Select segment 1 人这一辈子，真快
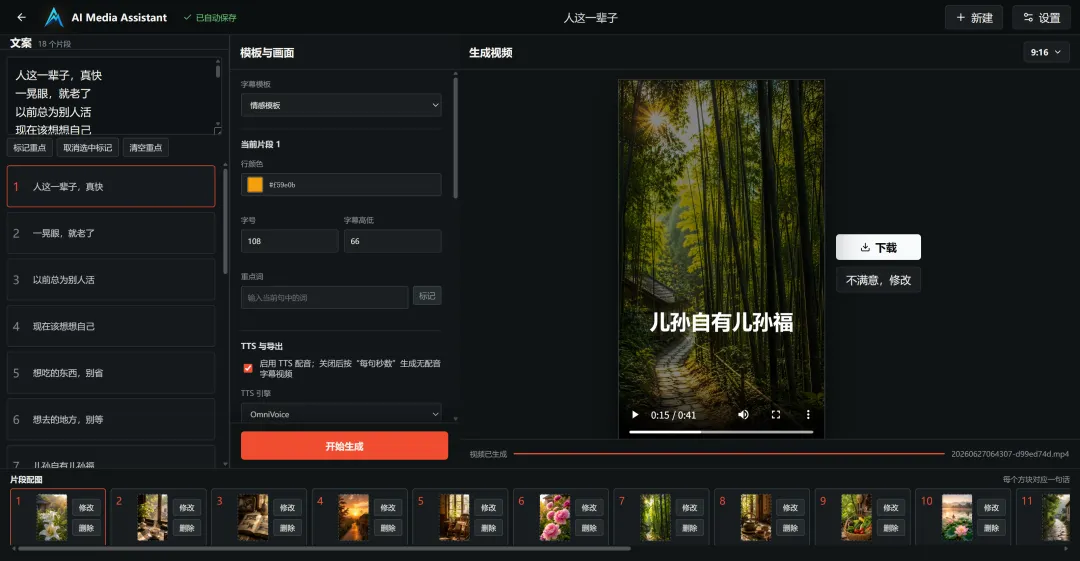 (x=111, y=186)
